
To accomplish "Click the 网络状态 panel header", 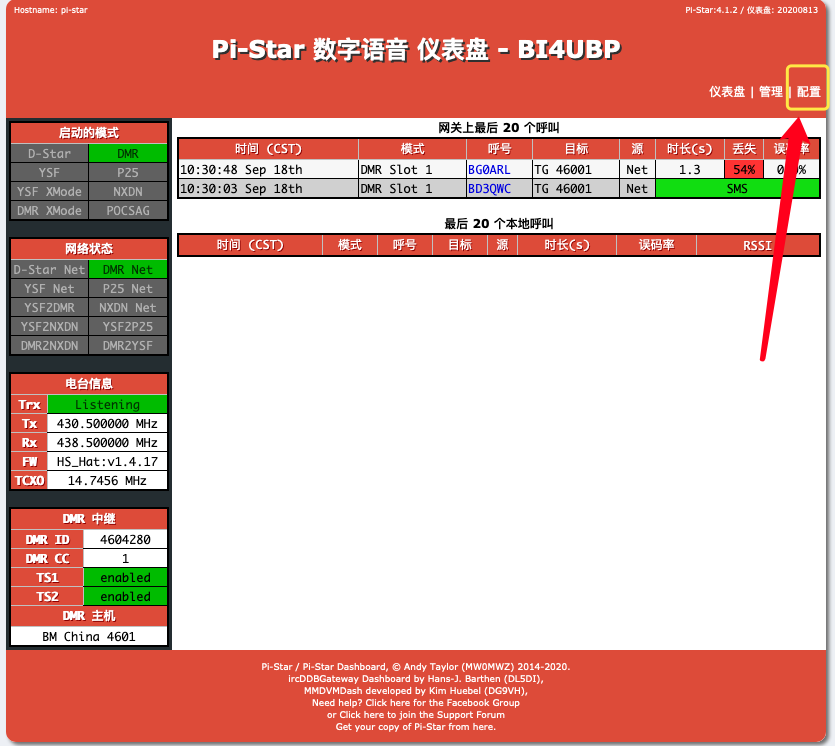I will (89, 249).
